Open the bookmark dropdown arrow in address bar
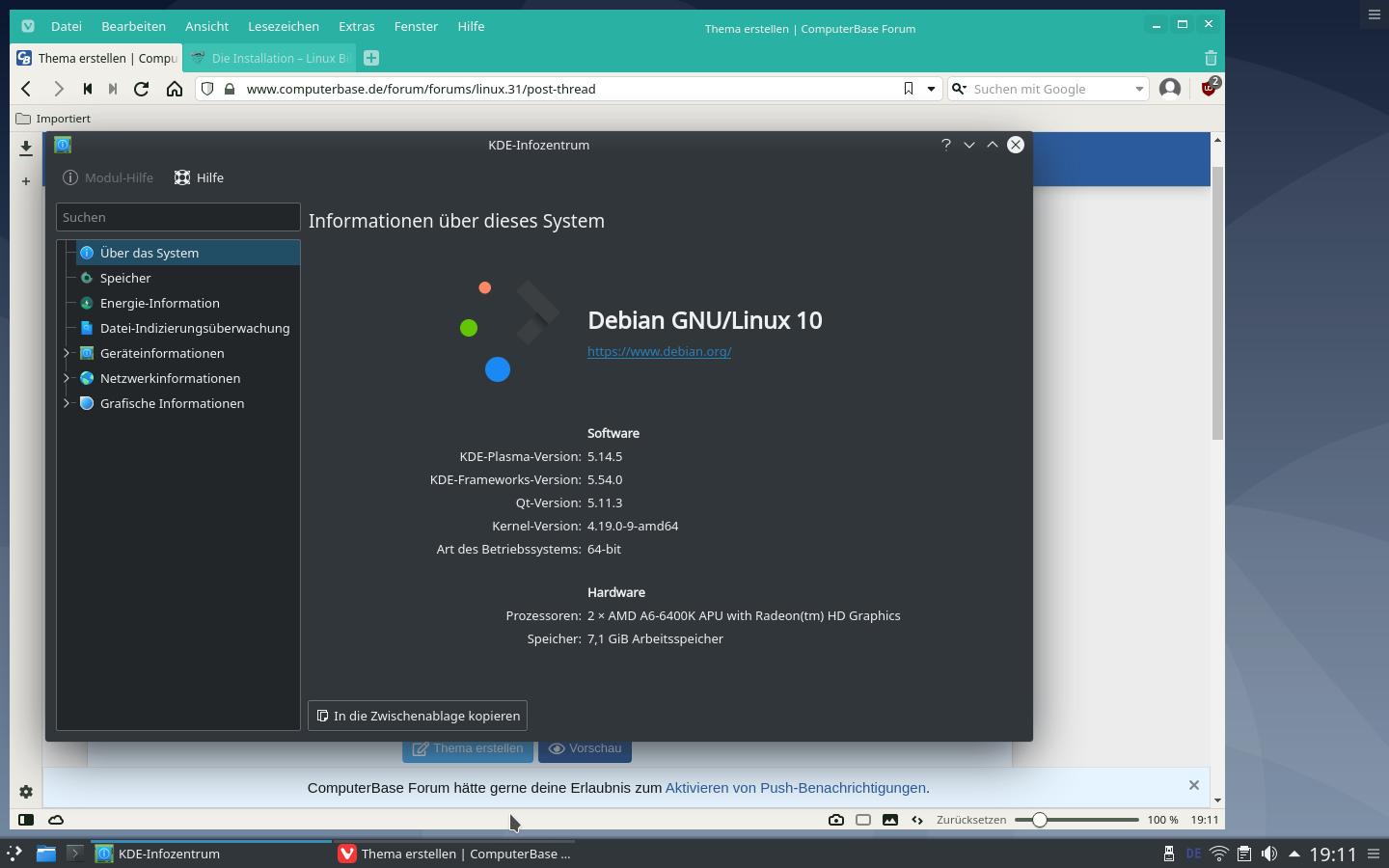Viewport: 1389px width, 868px height. coord(931,89)
